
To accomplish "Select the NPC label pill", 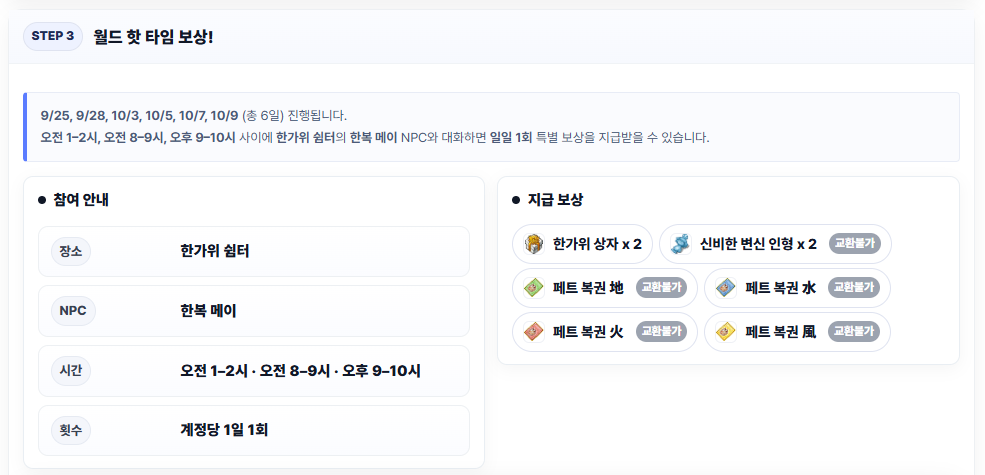I will [x=73, y=311].
